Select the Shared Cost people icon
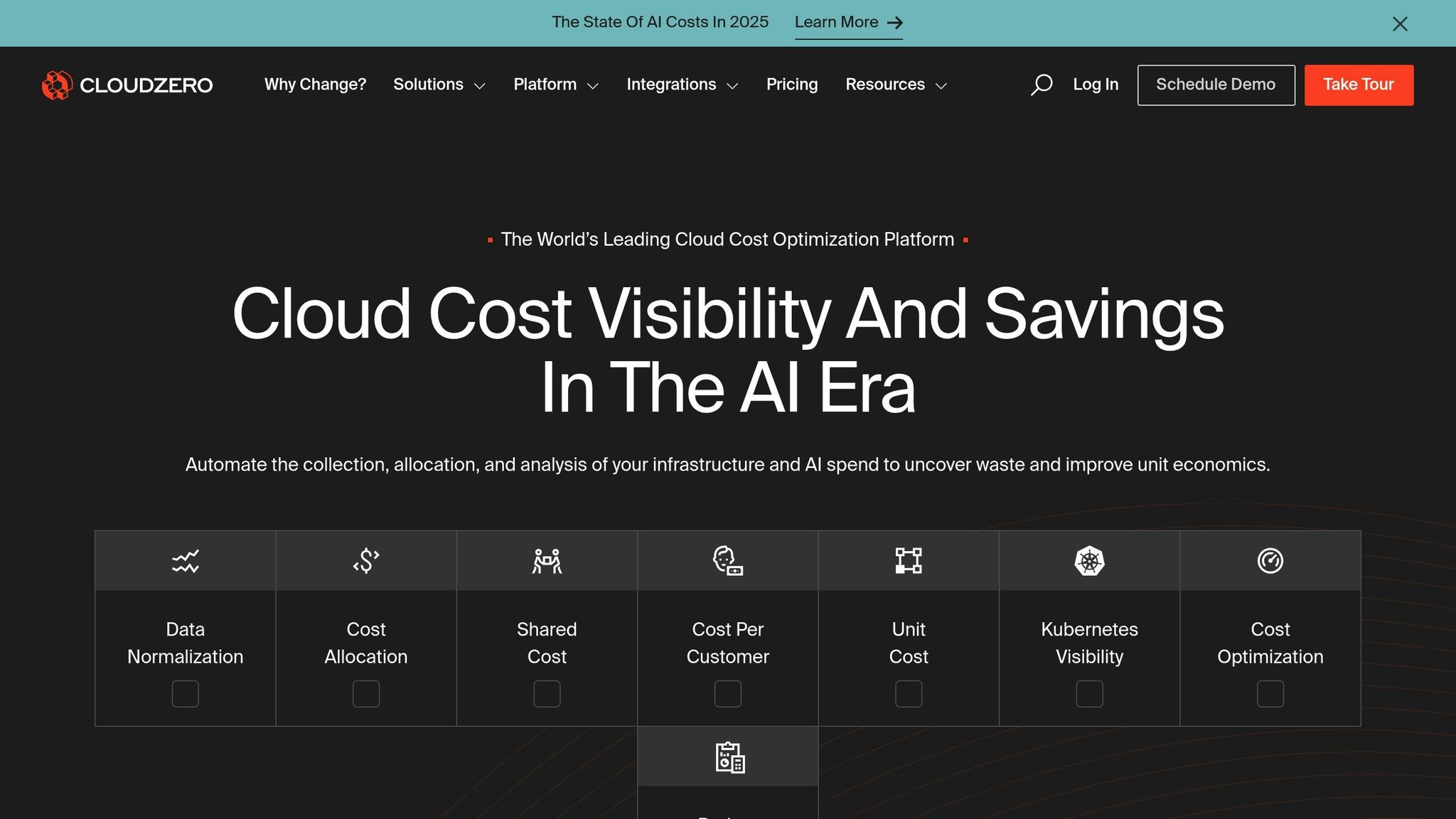The height and width of the screenshot is (819, 1456). coord(547,561)
